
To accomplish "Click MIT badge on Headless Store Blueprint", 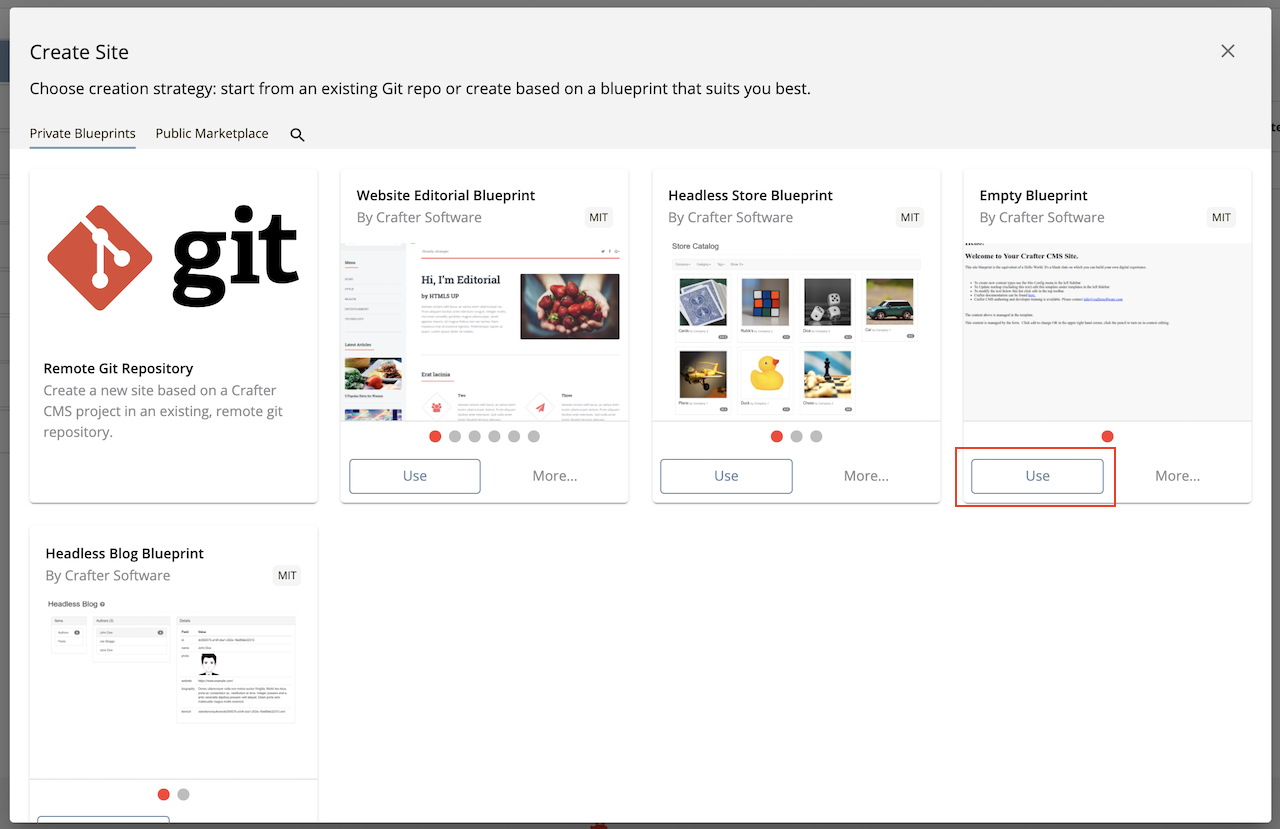I will [910, 217].
